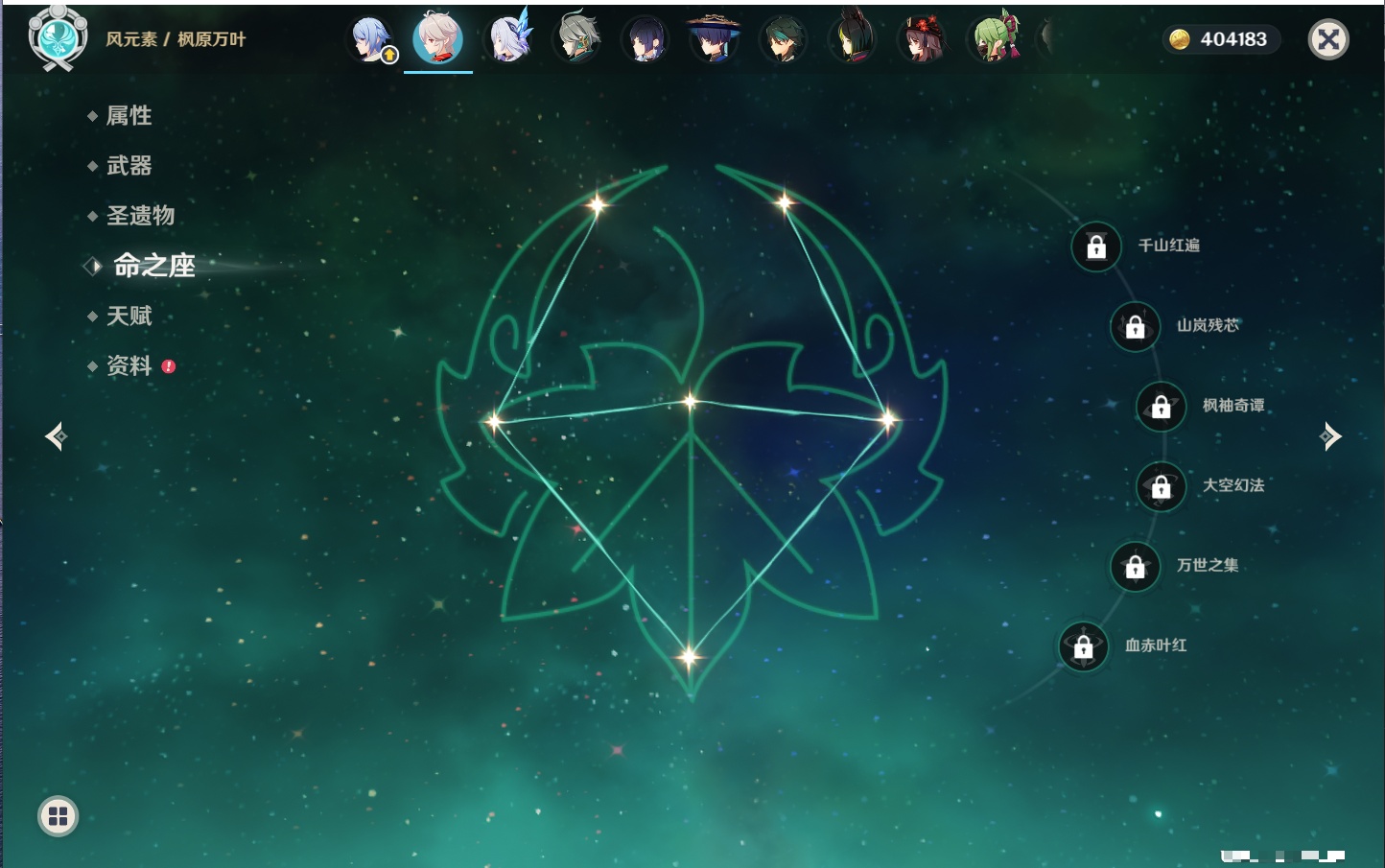
Task: Select the white-haired avatar with blue crystal
Action: pyautogui.click(x=508, y=39)
